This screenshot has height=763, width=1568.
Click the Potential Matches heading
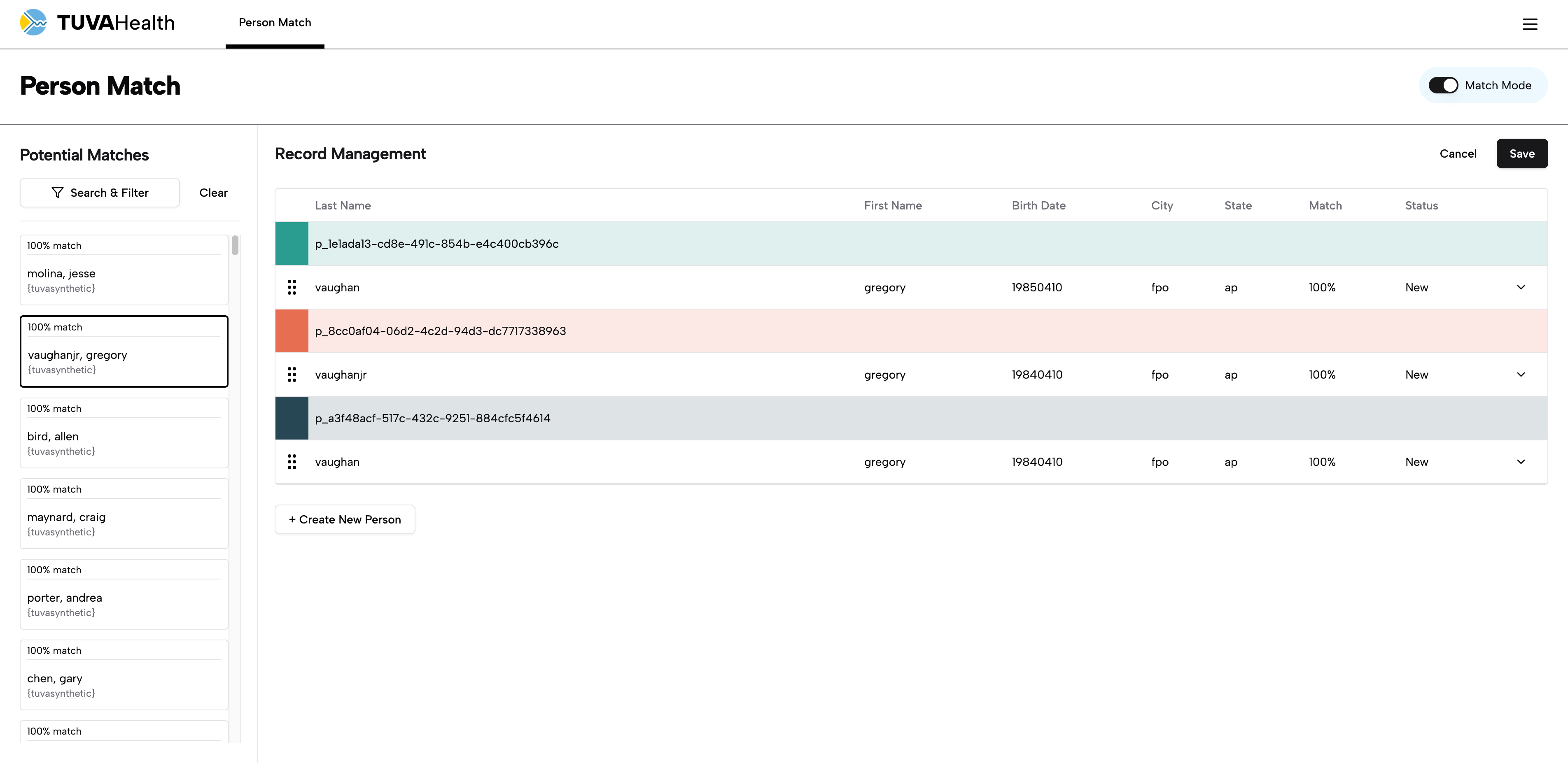[84, 155]
